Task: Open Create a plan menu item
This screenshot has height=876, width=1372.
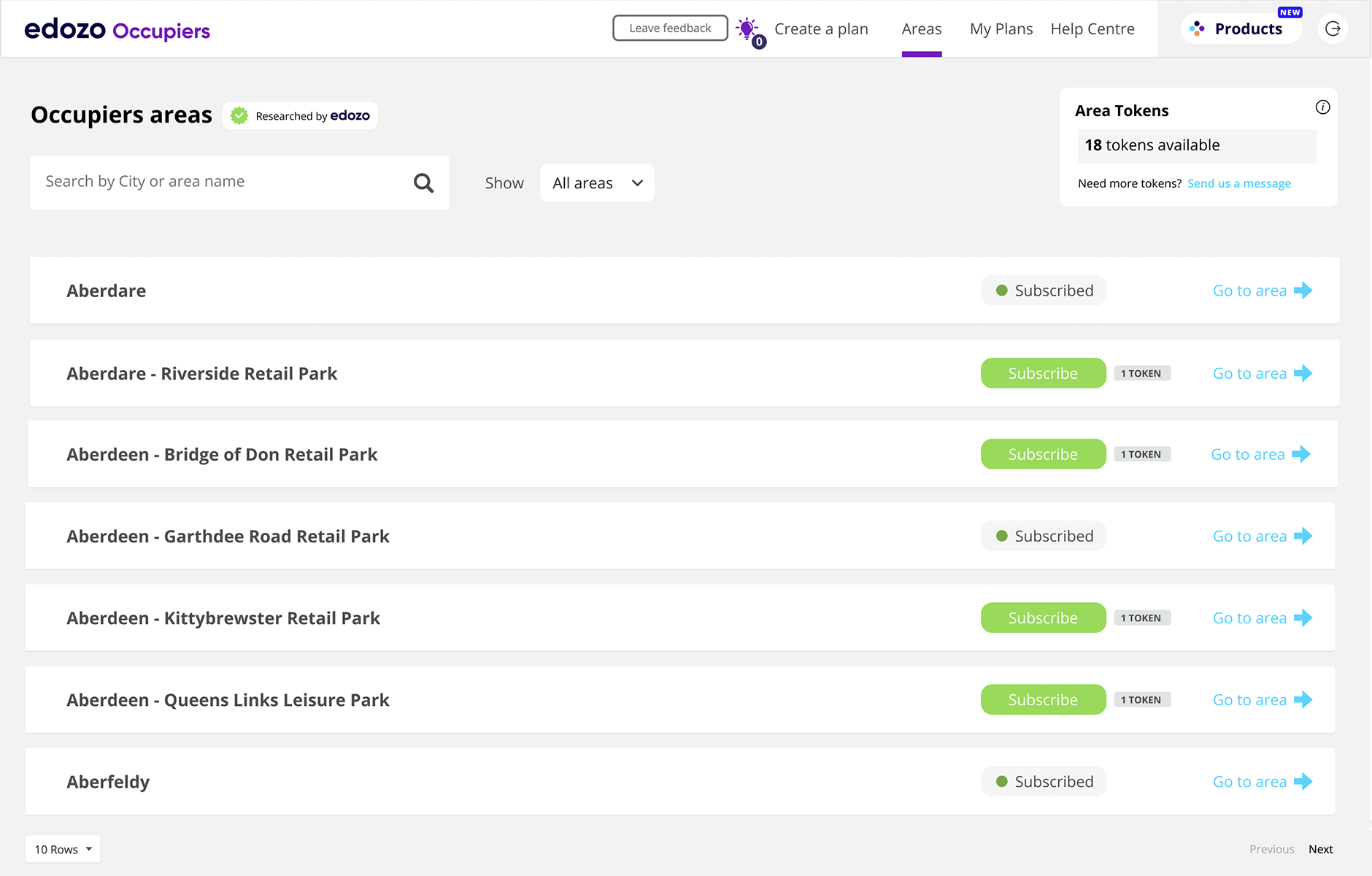Action: (821, 28)
